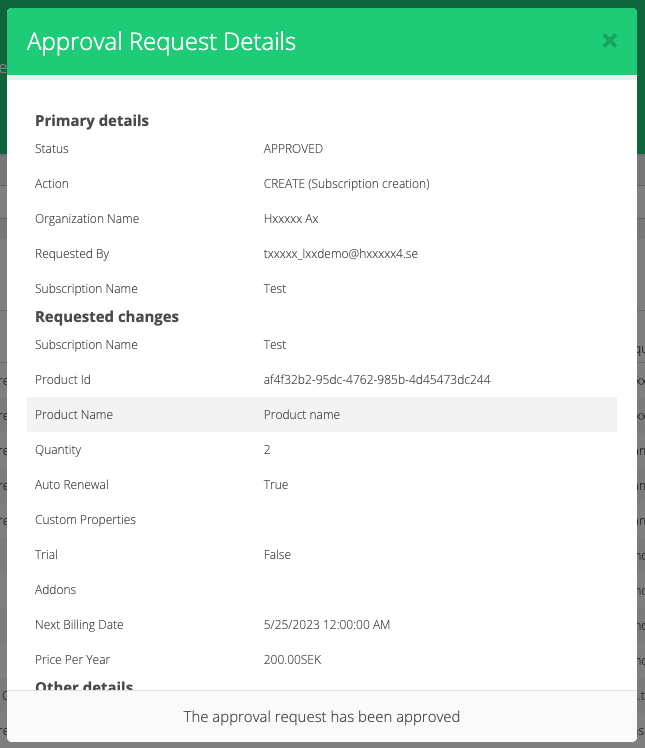Select the Auto Renewal True value
Image resolution: width=645 pixels, height=748 pixels.
coord(276,485)
